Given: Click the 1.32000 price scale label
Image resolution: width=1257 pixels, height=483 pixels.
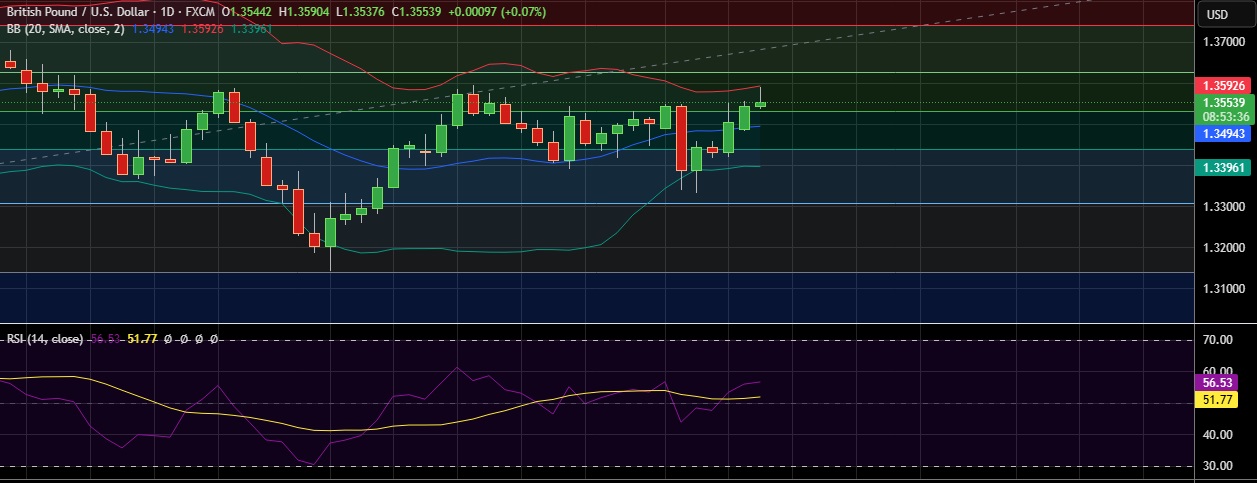Looking at the screenshot, I should coord(1224,247).
